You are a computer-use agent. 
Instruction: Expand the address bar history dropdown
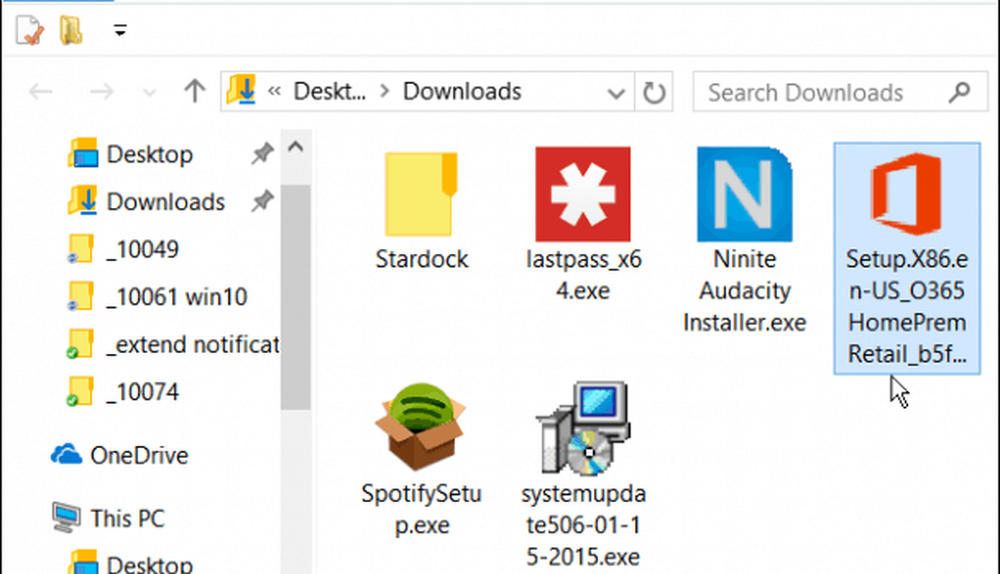click(616, 94)
